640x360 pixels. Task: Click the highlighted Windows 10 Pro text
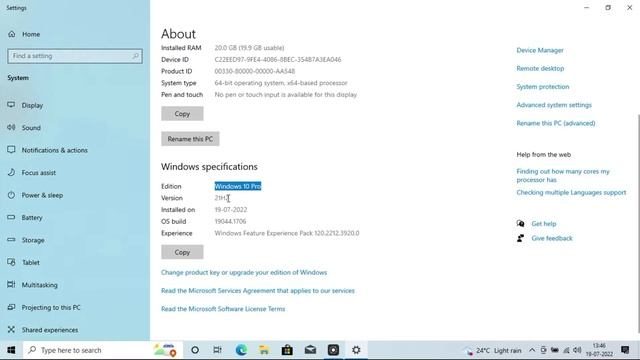(x=238, y=186)
